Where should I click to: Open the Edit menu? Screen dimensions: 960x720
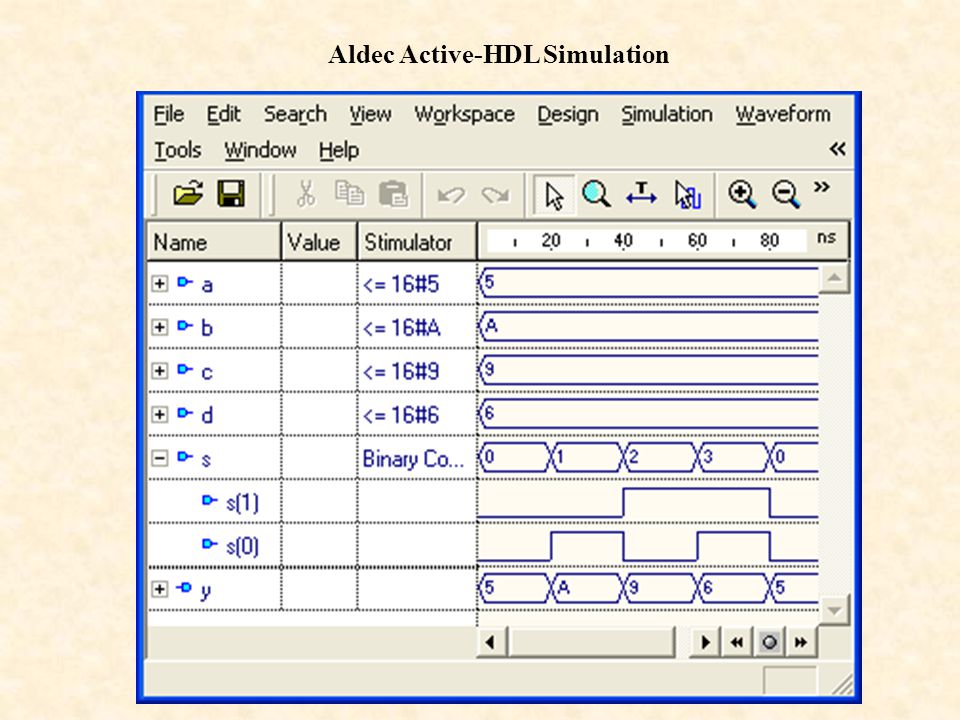(x=223, y=114)
